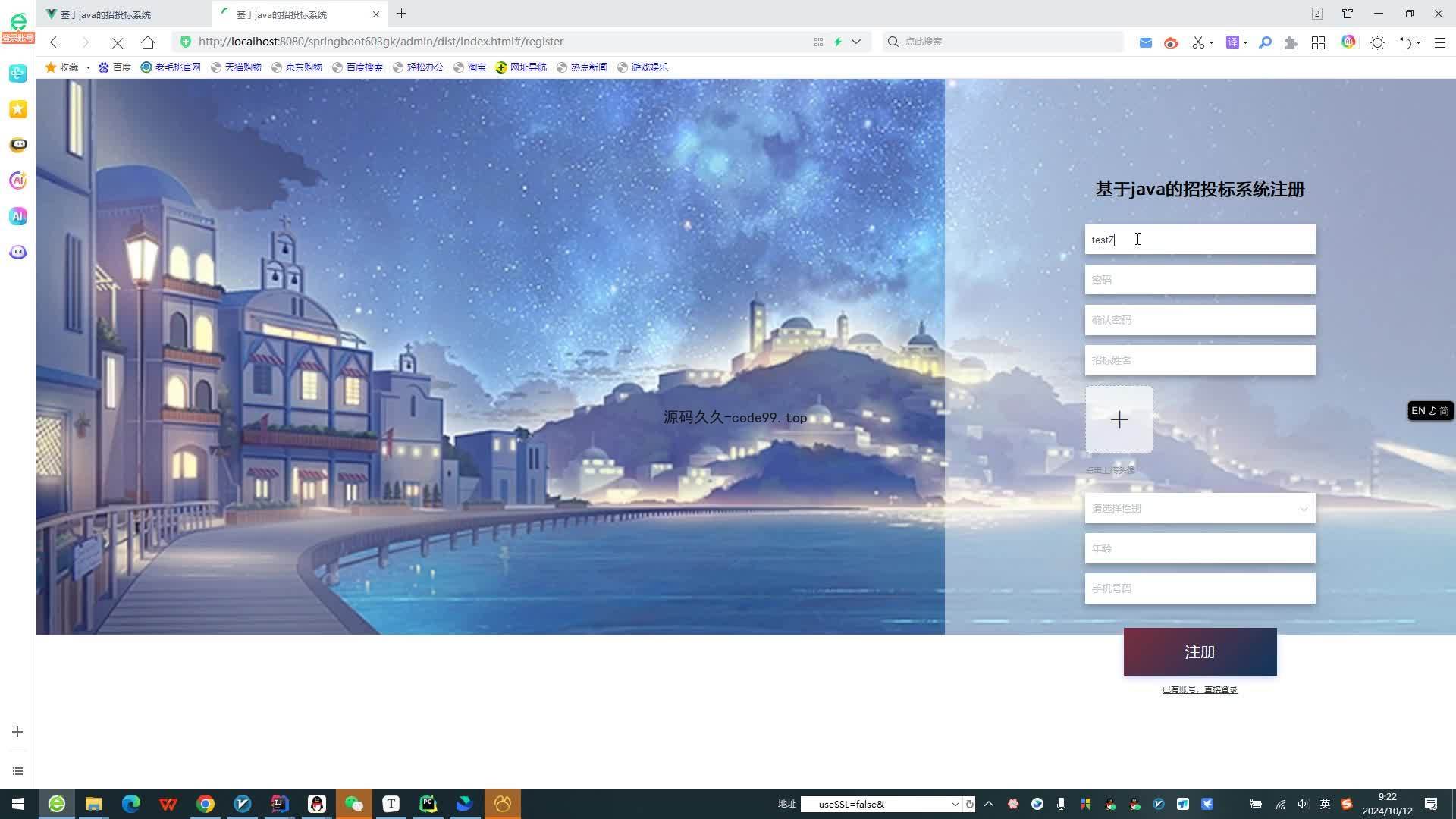
Task: Open the 网址导航 bookmark
Action: [521, 67]
